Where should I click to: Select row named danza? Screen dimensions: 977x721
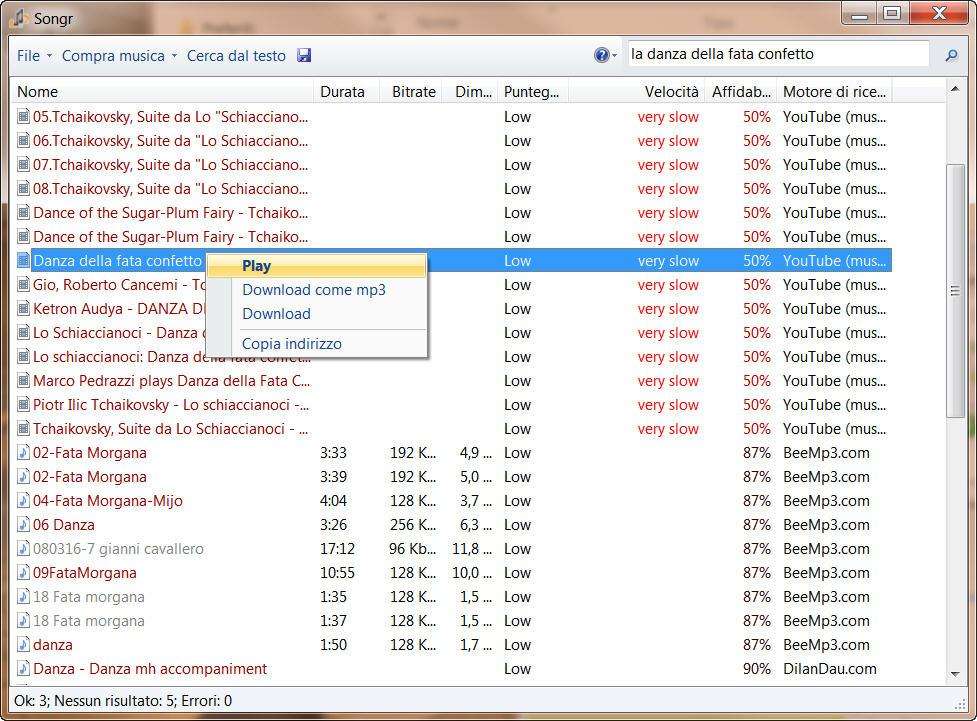click(x=452, y=644)
